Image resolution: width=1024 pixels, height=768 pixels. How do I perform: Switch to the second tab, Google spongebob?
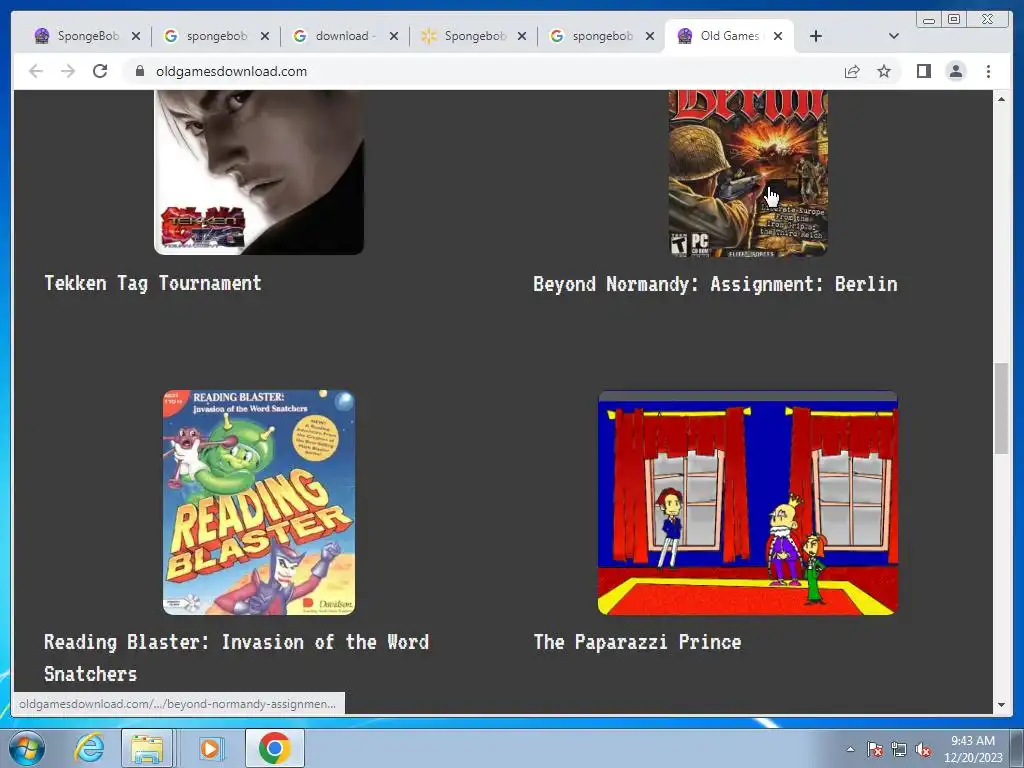coord(206,36)
